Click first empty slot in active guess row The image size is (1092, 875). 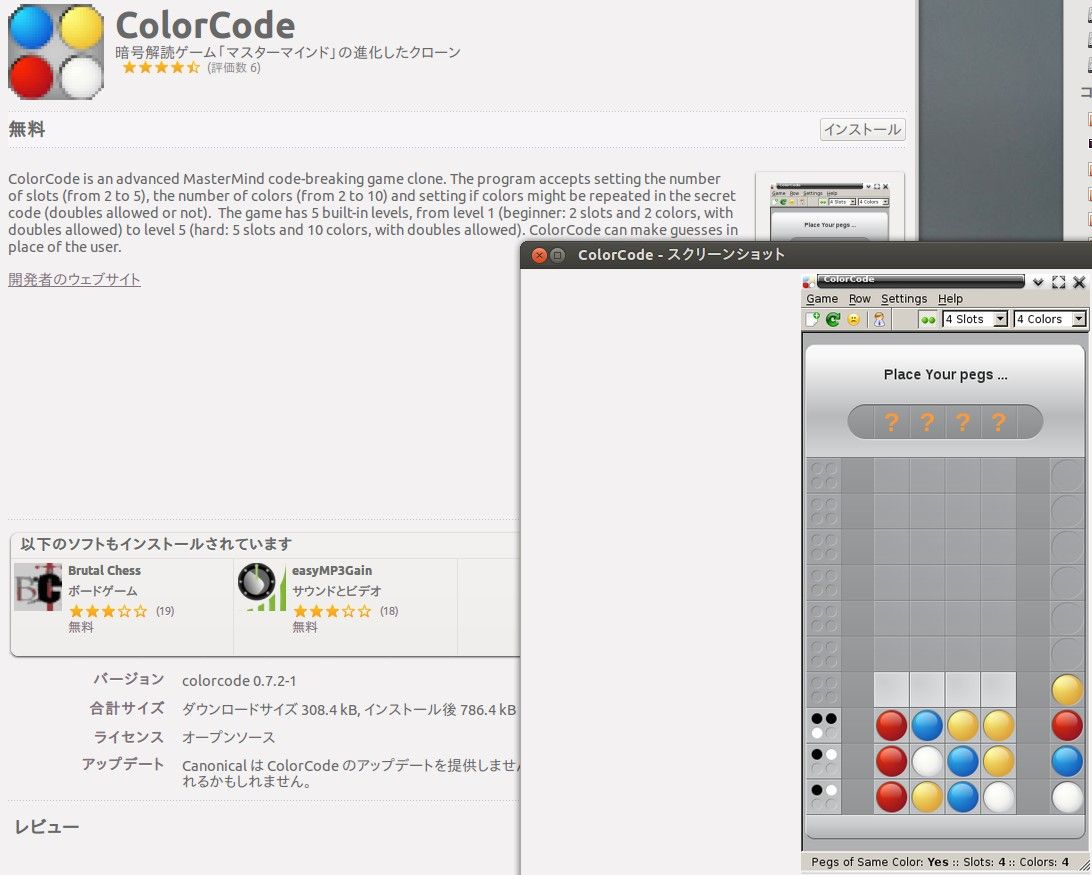(891, 690)
